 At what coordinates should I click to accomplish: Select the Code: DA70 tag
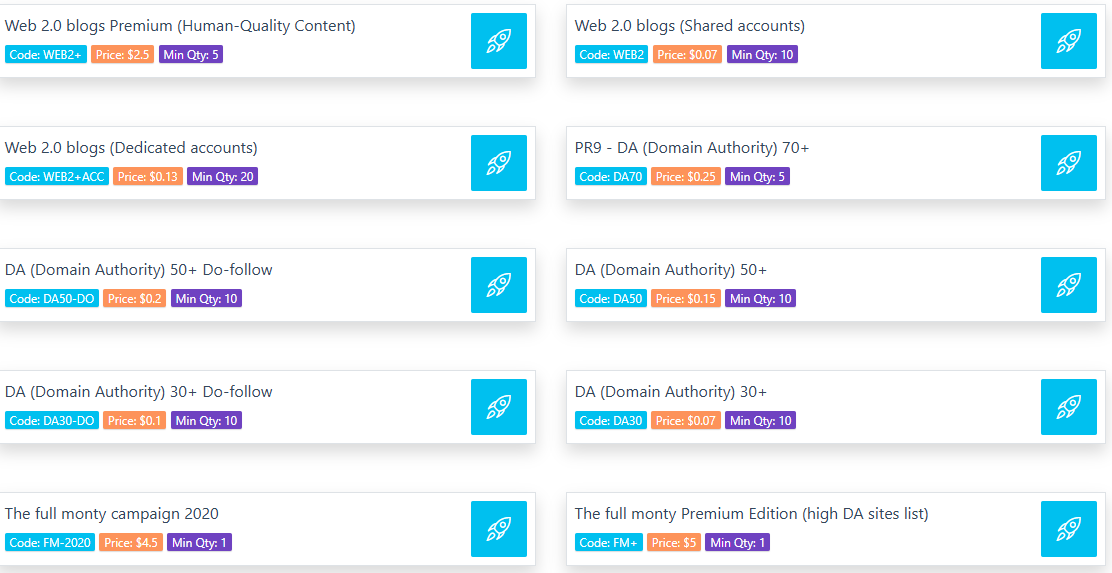(x=611, y=177)
